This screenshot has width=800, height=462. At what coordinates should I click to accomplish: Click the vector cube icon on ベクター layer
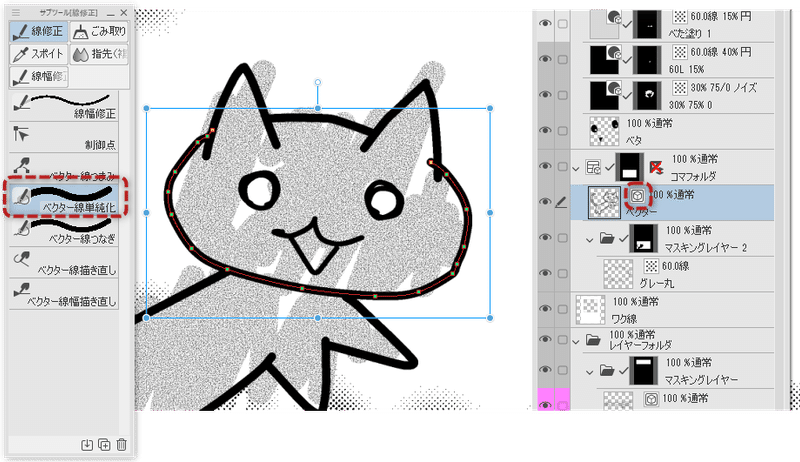pyautogui.click(x=637, y=196)
